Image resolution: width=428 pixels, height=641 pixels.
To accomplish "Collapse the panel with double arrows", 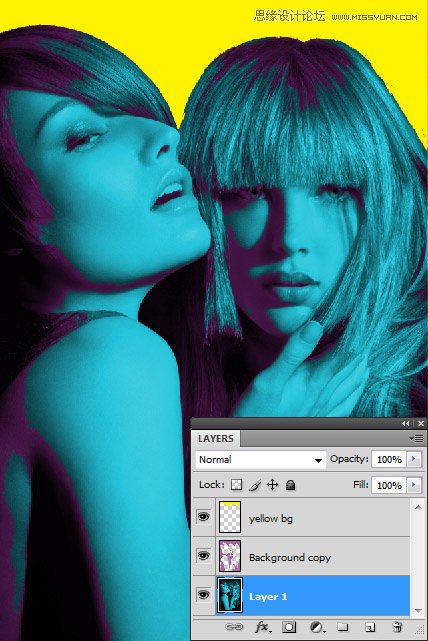I will (x=405, y=424).
